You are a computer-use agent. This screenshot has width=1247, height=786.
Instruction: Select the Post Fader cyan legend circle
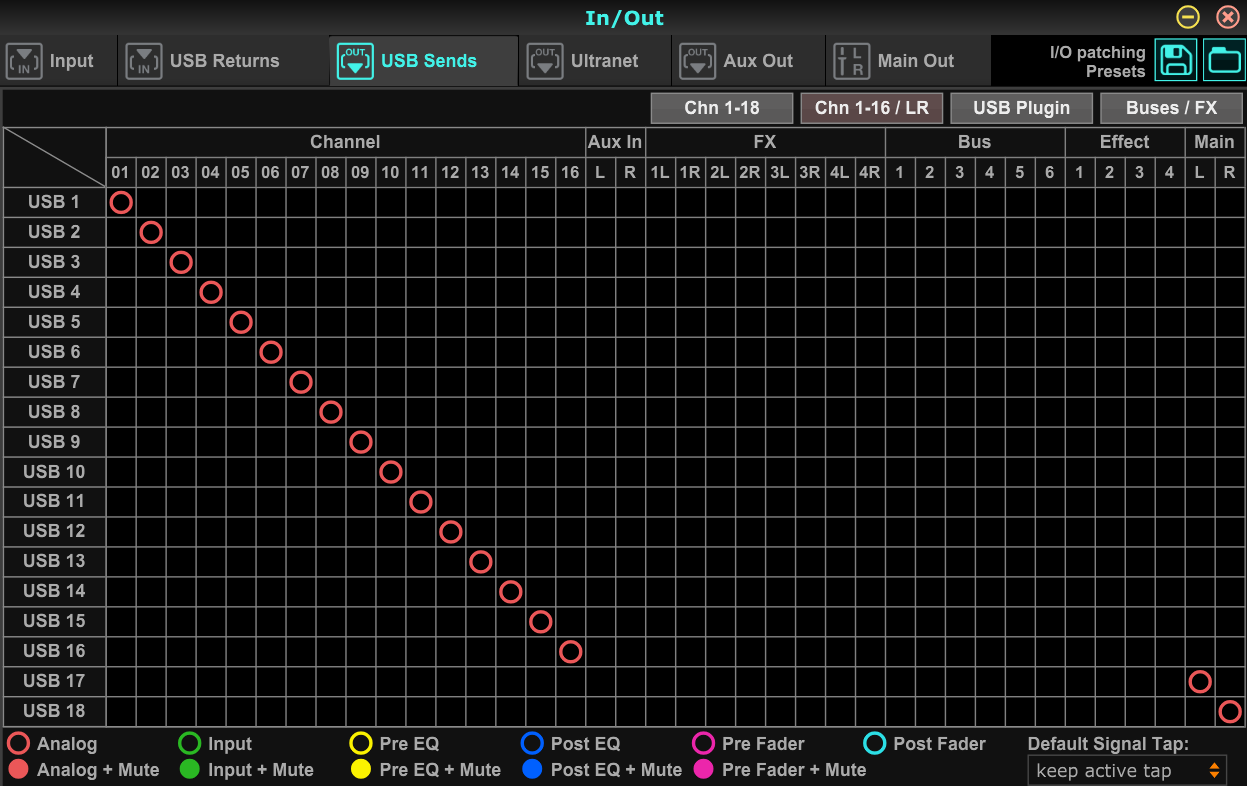[x=875, y=744]
